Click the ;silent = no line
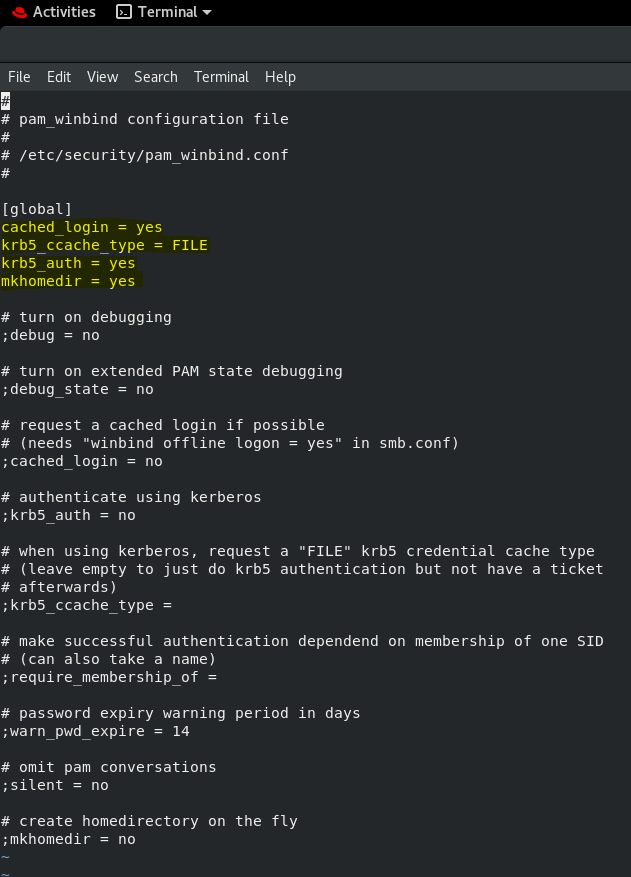 [x=55, y=785]
